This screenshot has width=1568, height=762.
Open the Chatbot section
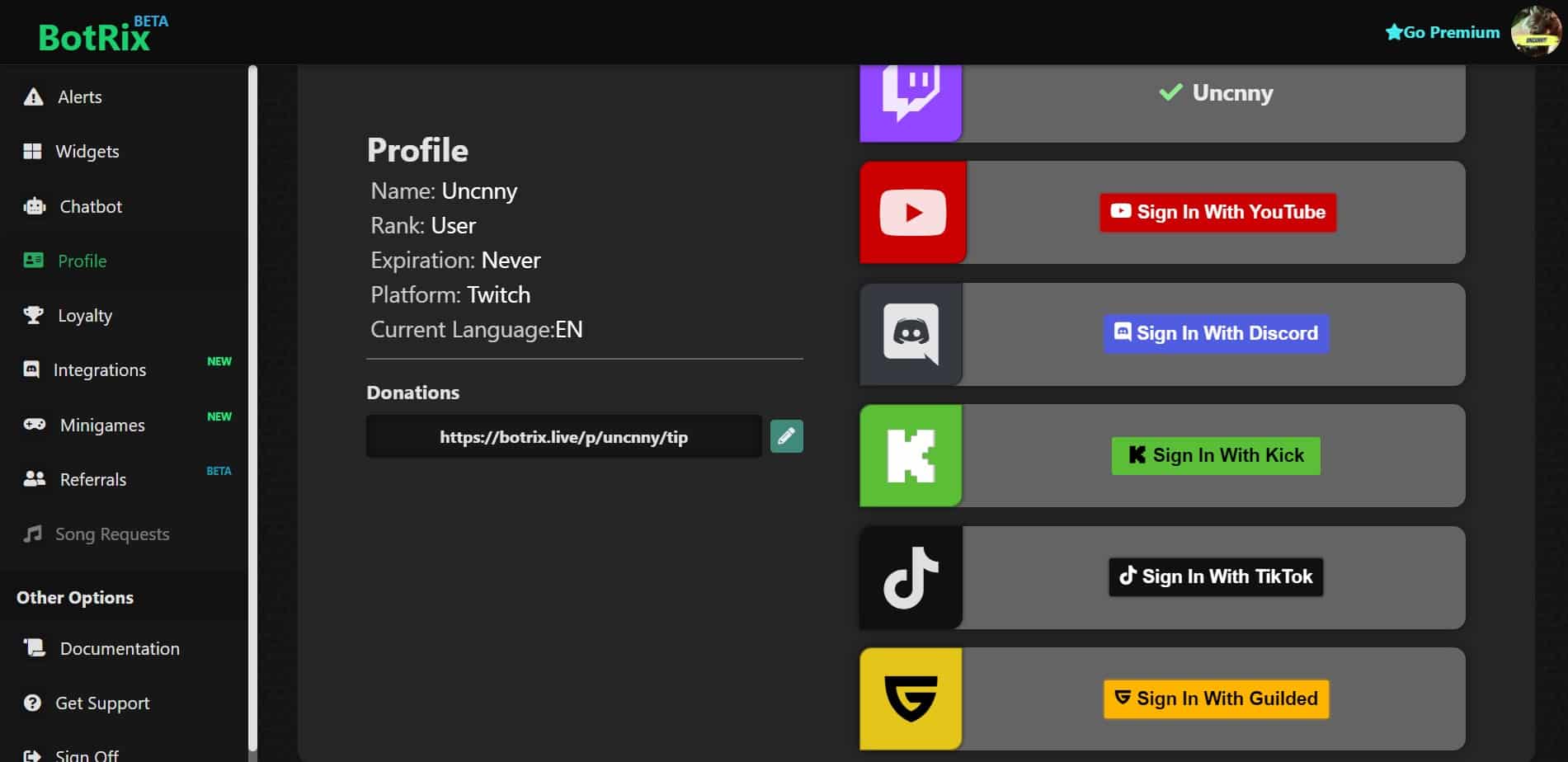click(x=91, y=206)
